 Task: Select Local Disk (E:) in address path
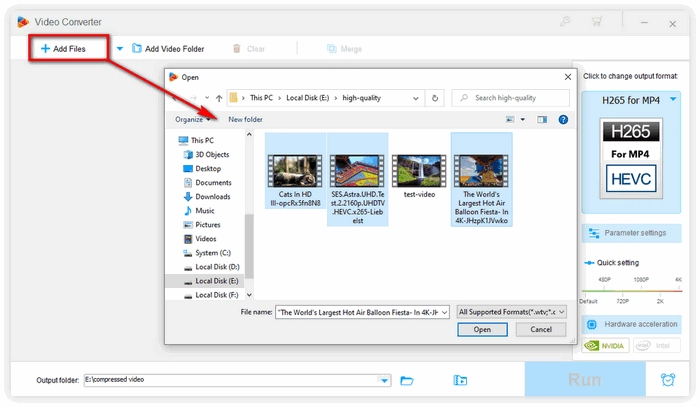(x=308, y=98)
